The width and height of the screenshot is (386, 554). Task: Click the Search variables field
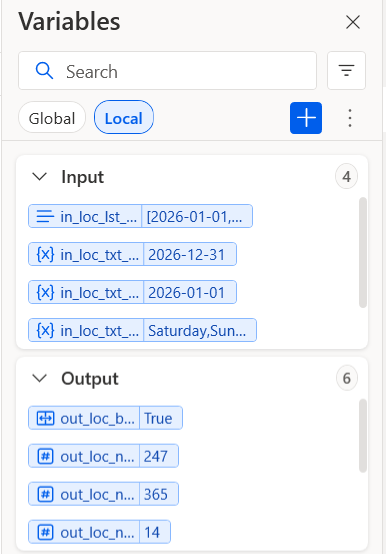tap(167, 71)
